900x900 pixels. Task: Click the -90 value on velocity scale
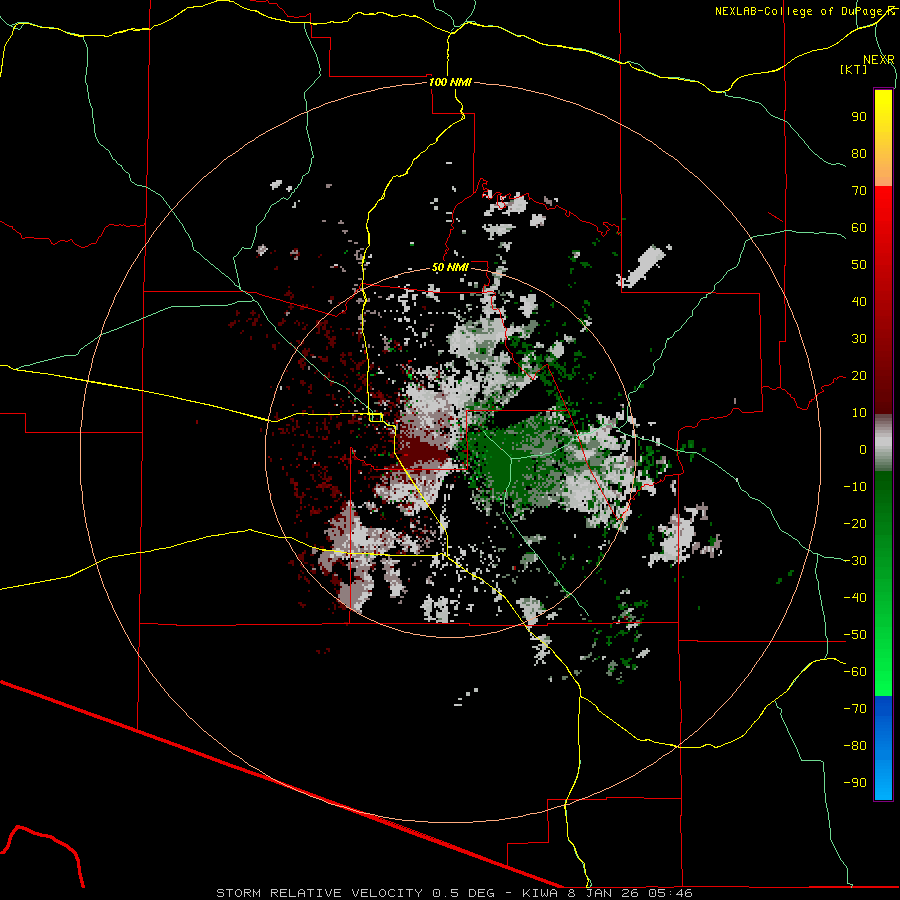[855, 783]
